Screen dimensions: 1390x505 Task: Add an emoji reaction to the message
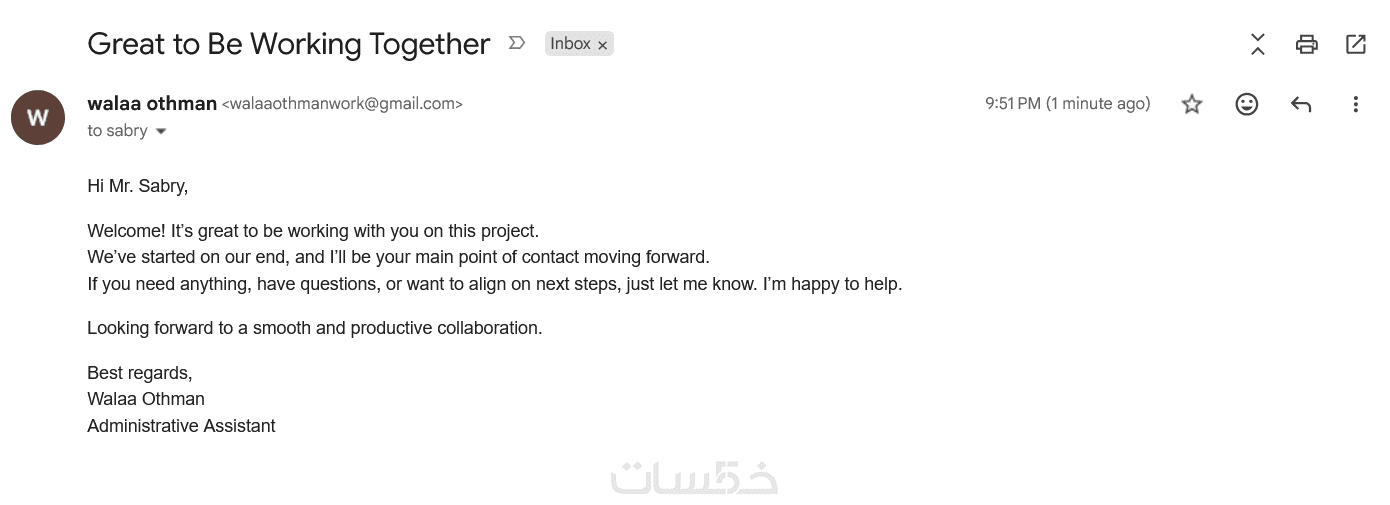click(x=1246, y=104)
